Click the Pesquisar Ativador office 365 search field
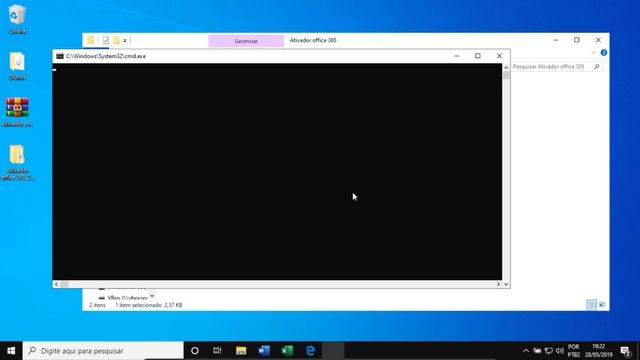The width and height of the screenshot is (640, 360). point(557,67)
